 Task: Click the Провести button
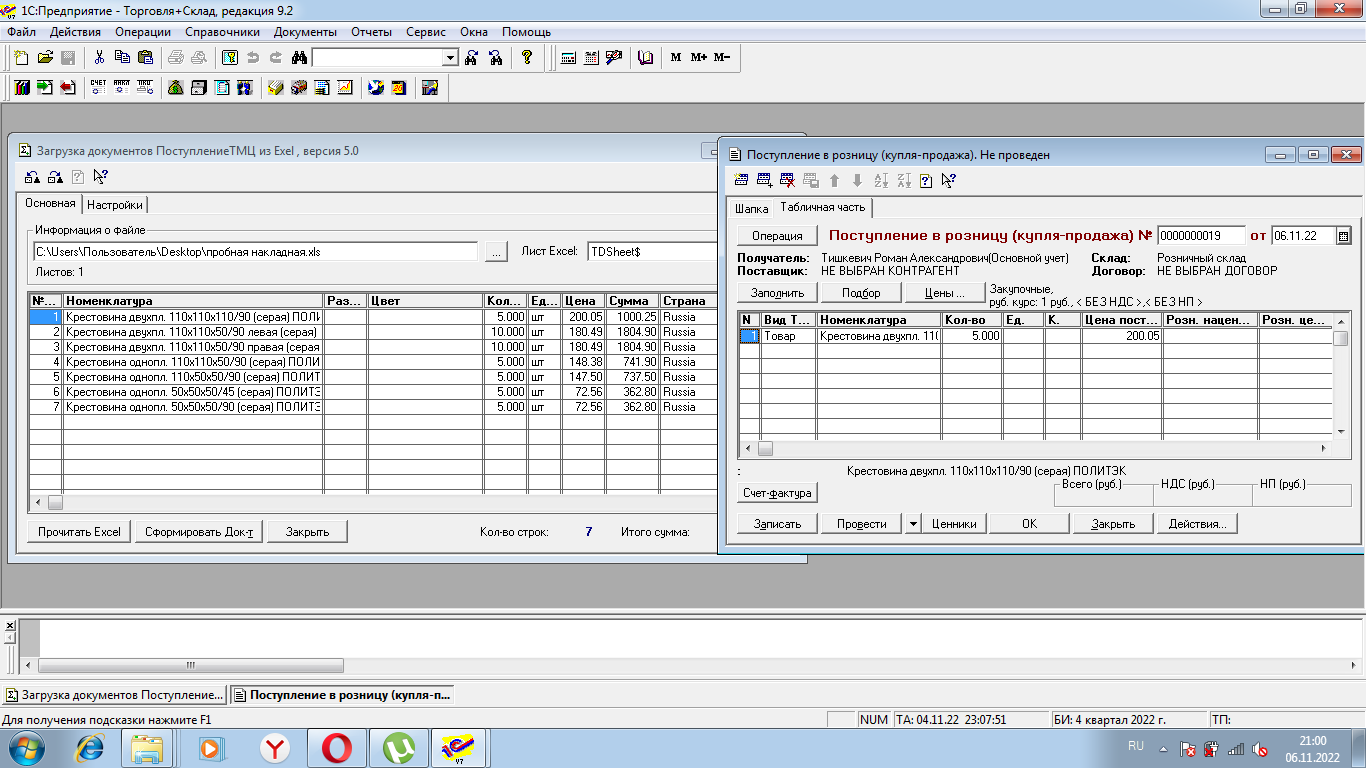coord(861,524)
